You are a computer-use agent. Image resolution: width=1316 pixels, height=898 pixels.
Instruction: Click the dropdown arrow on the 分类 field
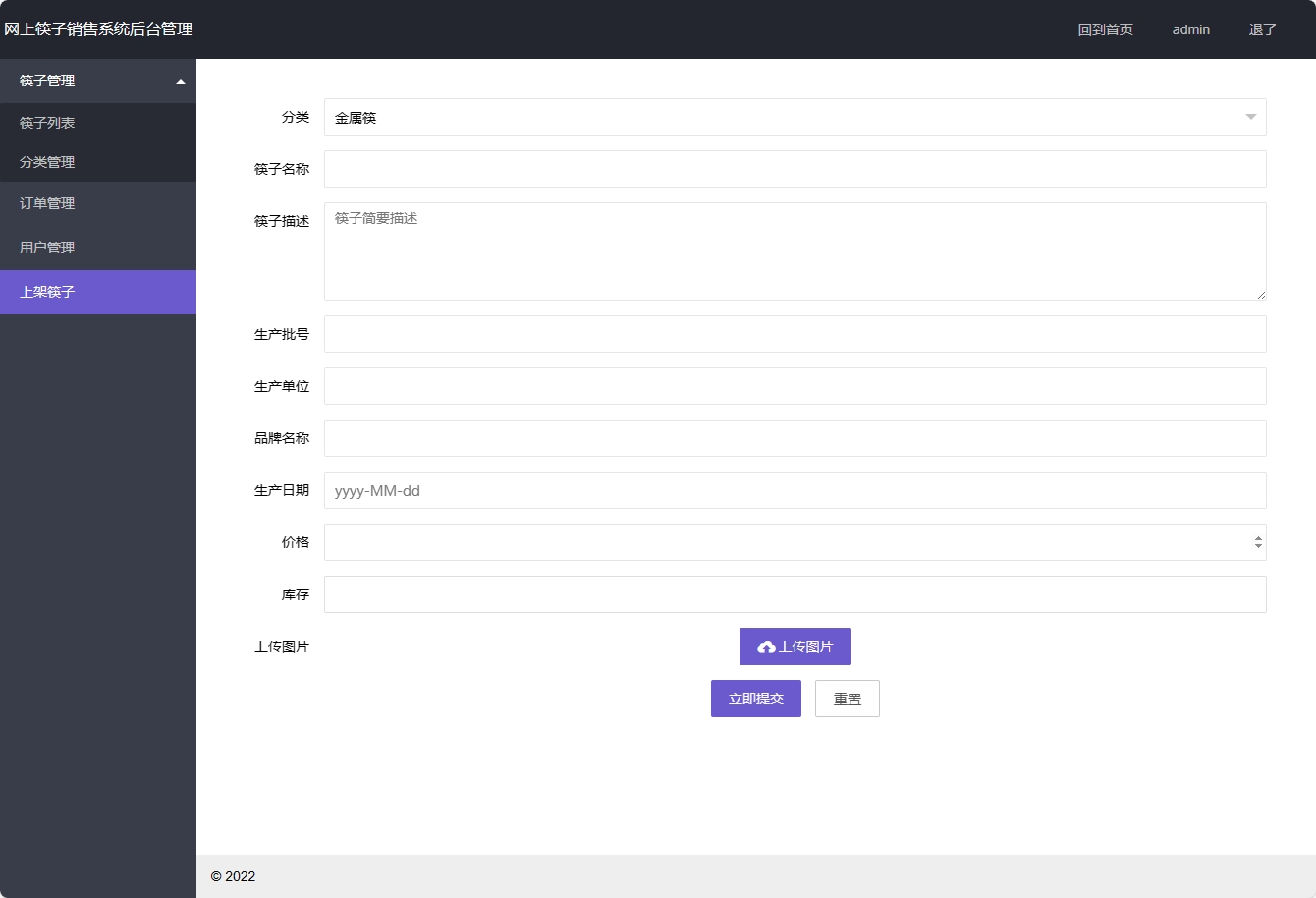coord(1251,117)
